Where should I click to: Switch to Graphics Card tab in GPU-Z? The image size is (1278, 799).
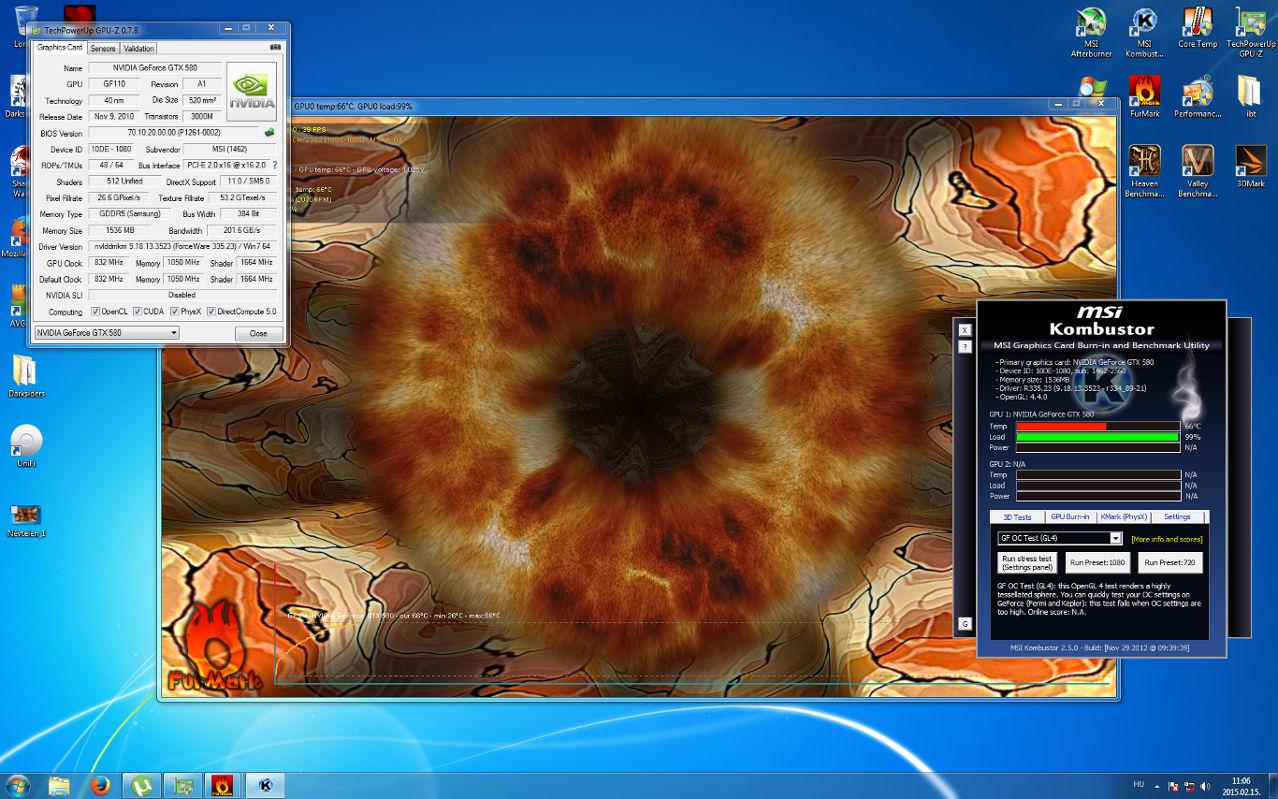[60, 48]
